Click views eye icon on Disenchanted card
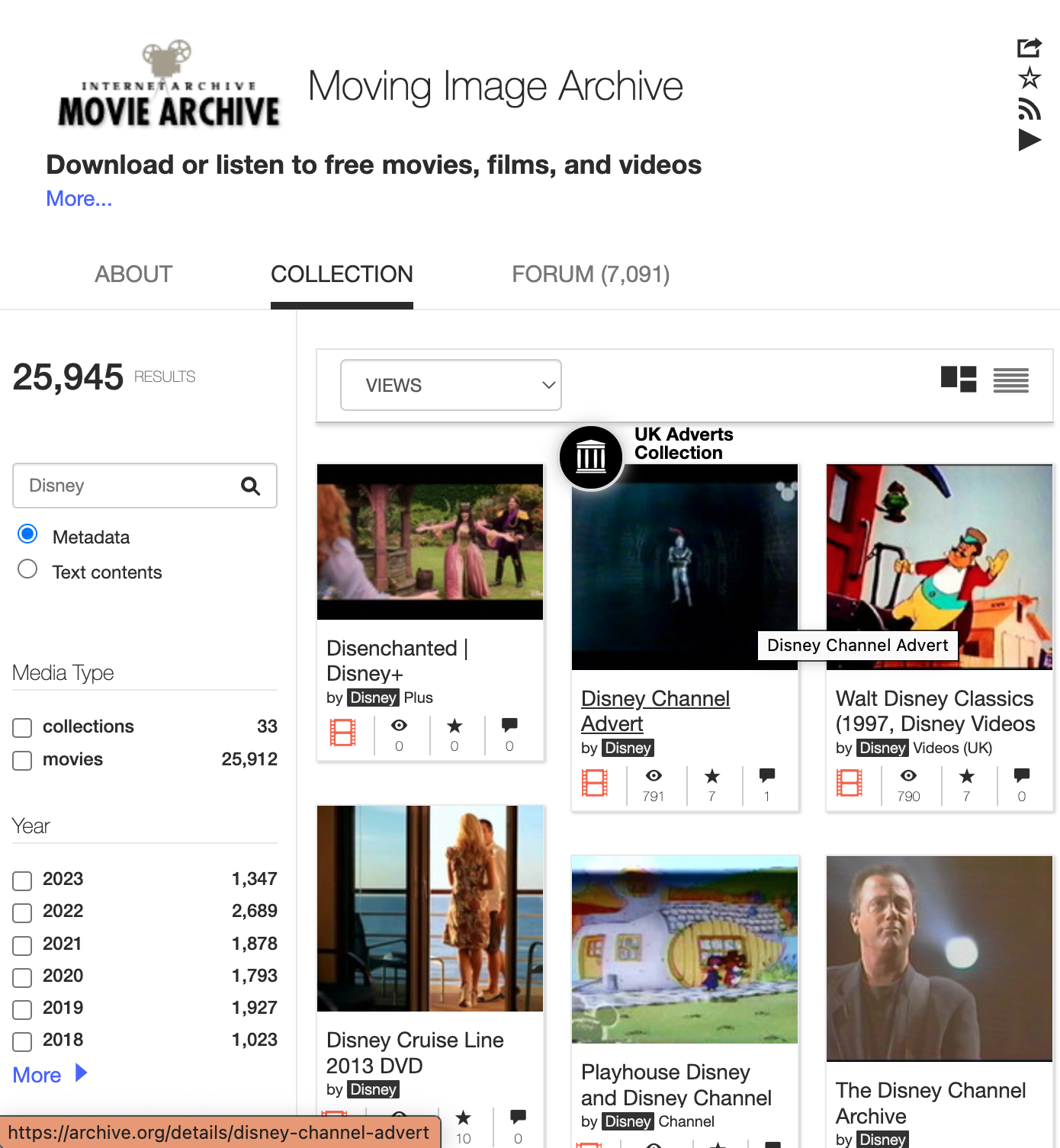The image size is (1060, 1148). tap(399, 725)
